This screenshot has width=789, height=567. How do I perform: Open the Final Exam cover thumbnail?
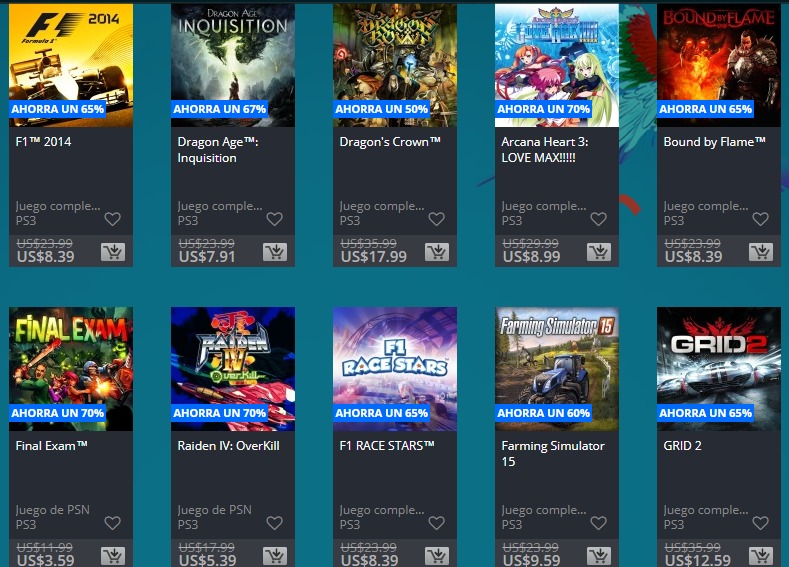71,369
